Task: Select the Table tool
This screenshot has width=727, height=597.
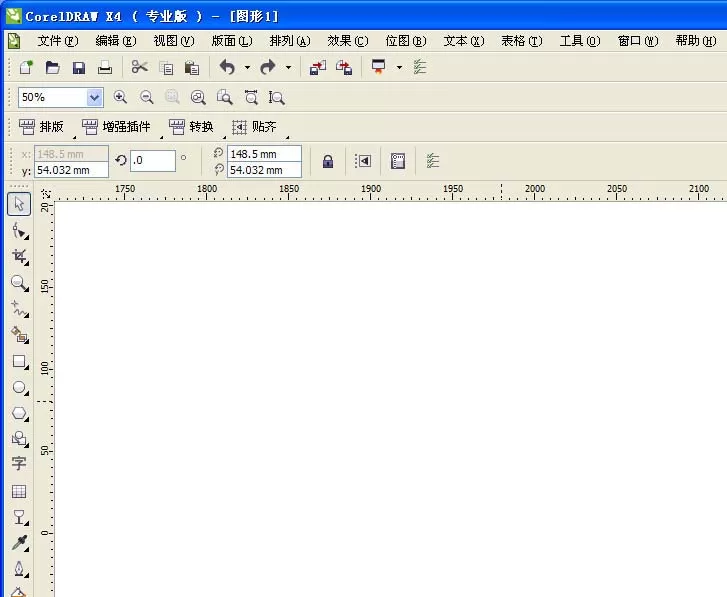Action: coord(19,491)
